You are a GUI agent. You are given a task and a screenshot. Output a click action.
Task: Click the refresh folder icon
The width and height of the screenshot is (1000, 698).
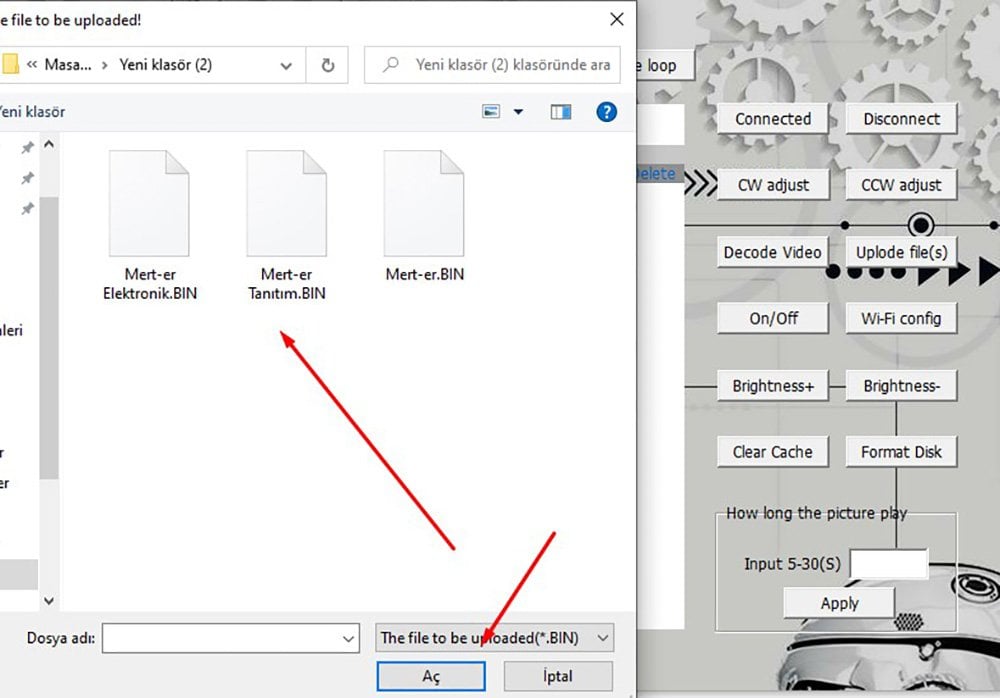tap(327, 65)
